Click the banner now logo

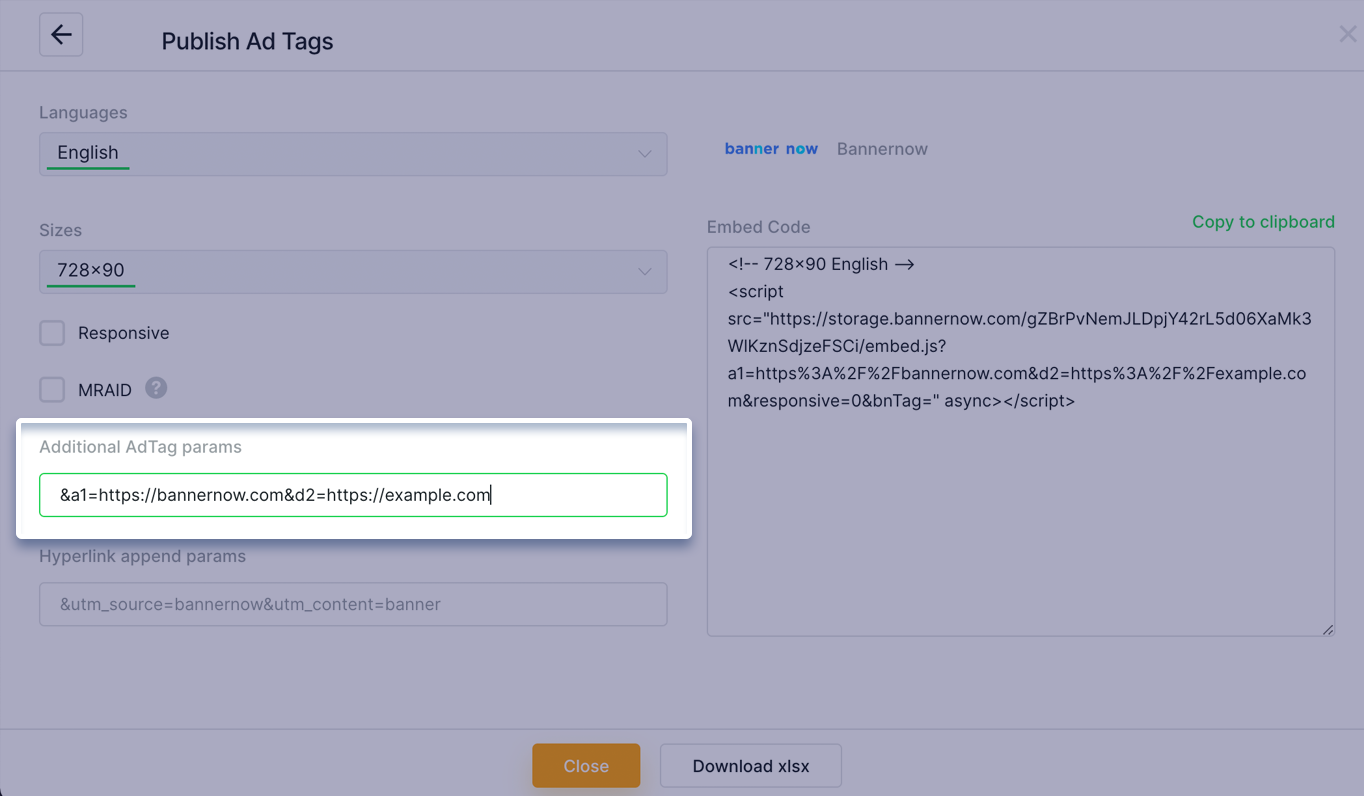coord(771,149)
